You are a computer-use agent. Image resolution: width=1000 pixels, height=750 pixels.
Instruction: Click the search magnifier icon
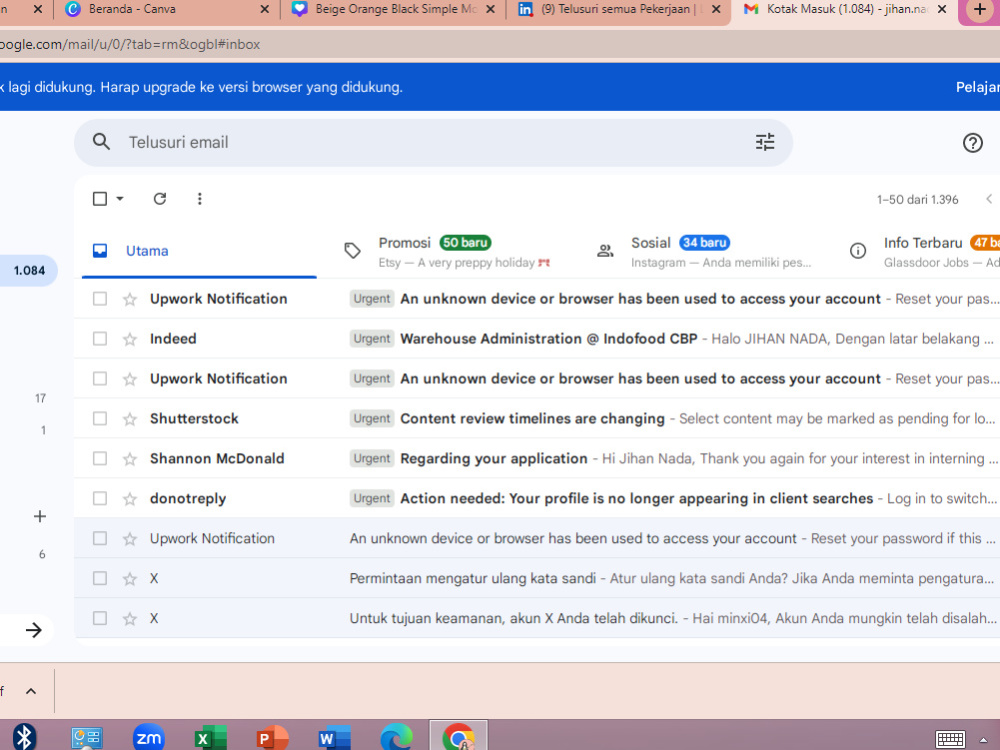point(101,142)
